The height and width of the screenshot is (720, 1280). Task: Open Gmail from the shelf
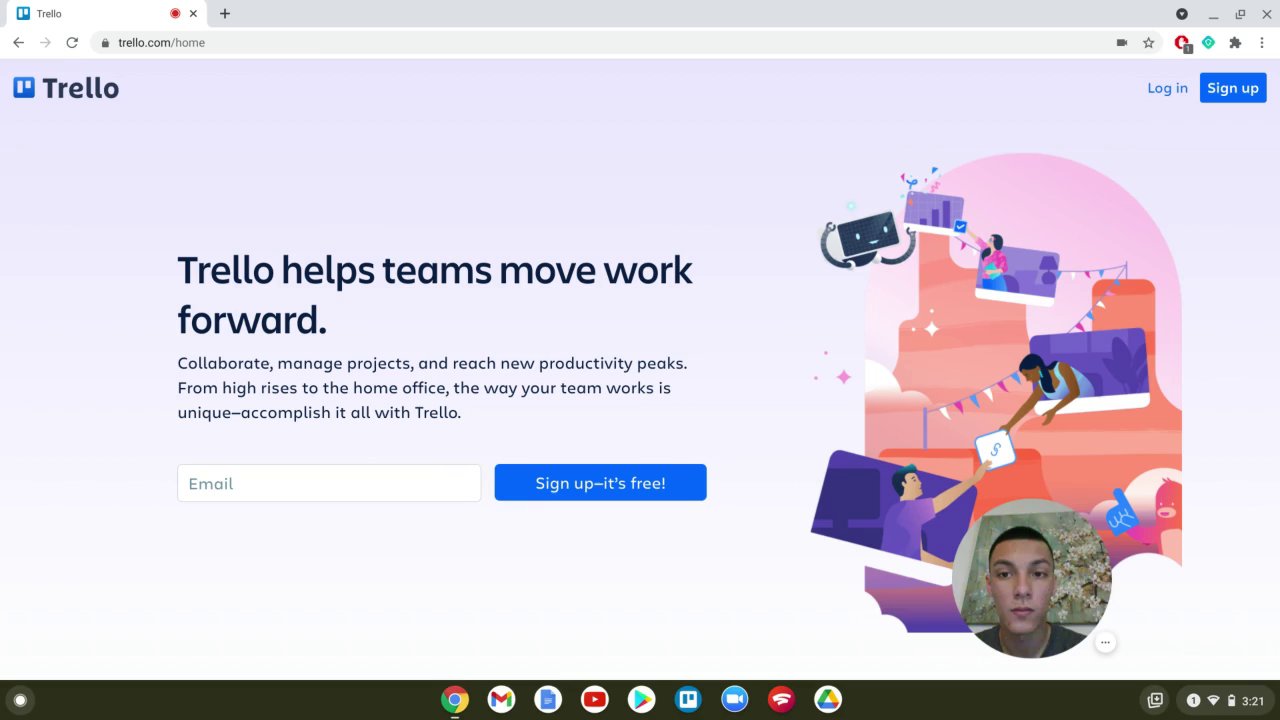pyautogui.click(x=501, y=700)
